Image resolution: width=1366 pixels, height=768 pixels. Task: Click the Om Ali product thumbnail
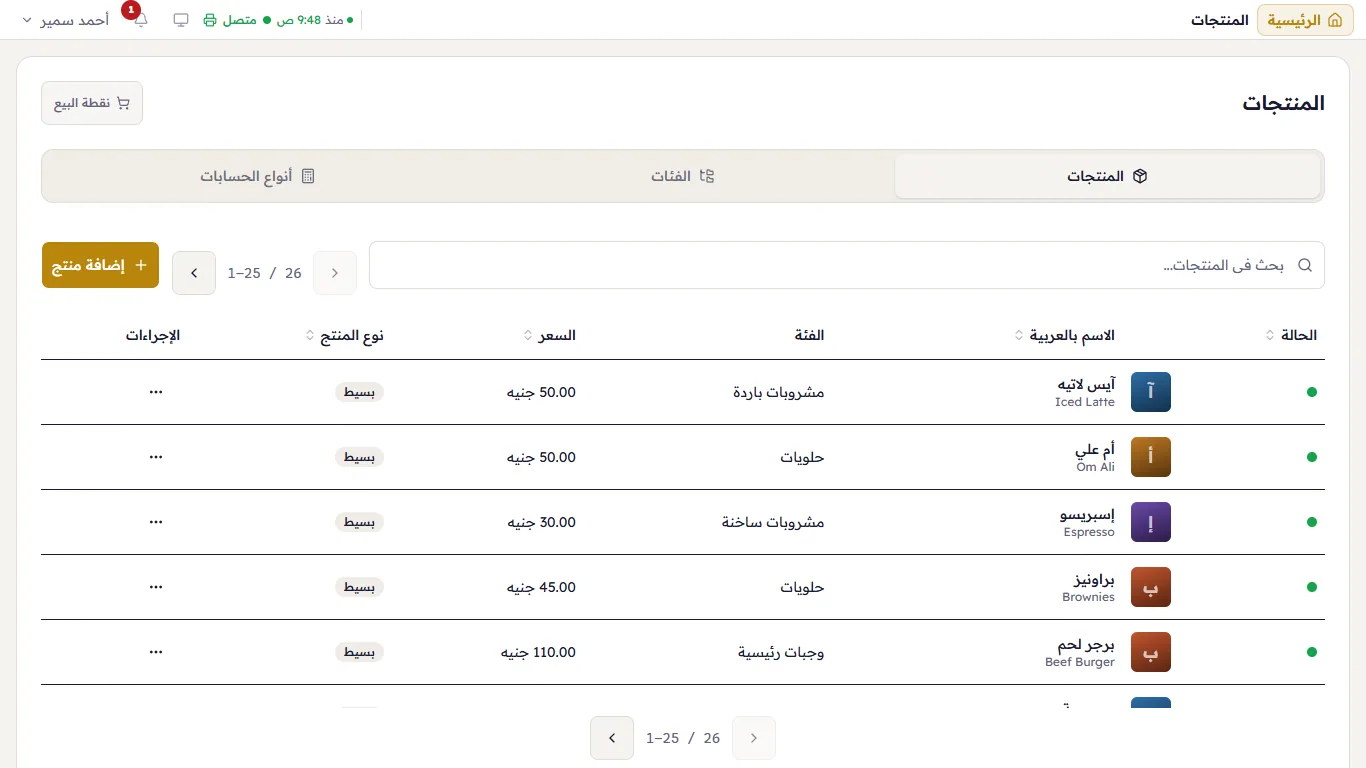1151,457
